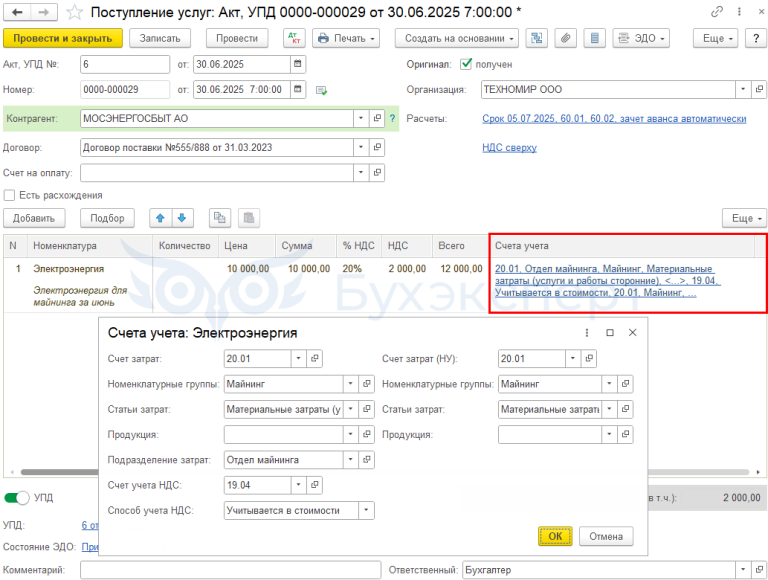This screenshot has height=580, width=768.
Task: Toggle the Оригинал получен checkbox
Action: 466,64
